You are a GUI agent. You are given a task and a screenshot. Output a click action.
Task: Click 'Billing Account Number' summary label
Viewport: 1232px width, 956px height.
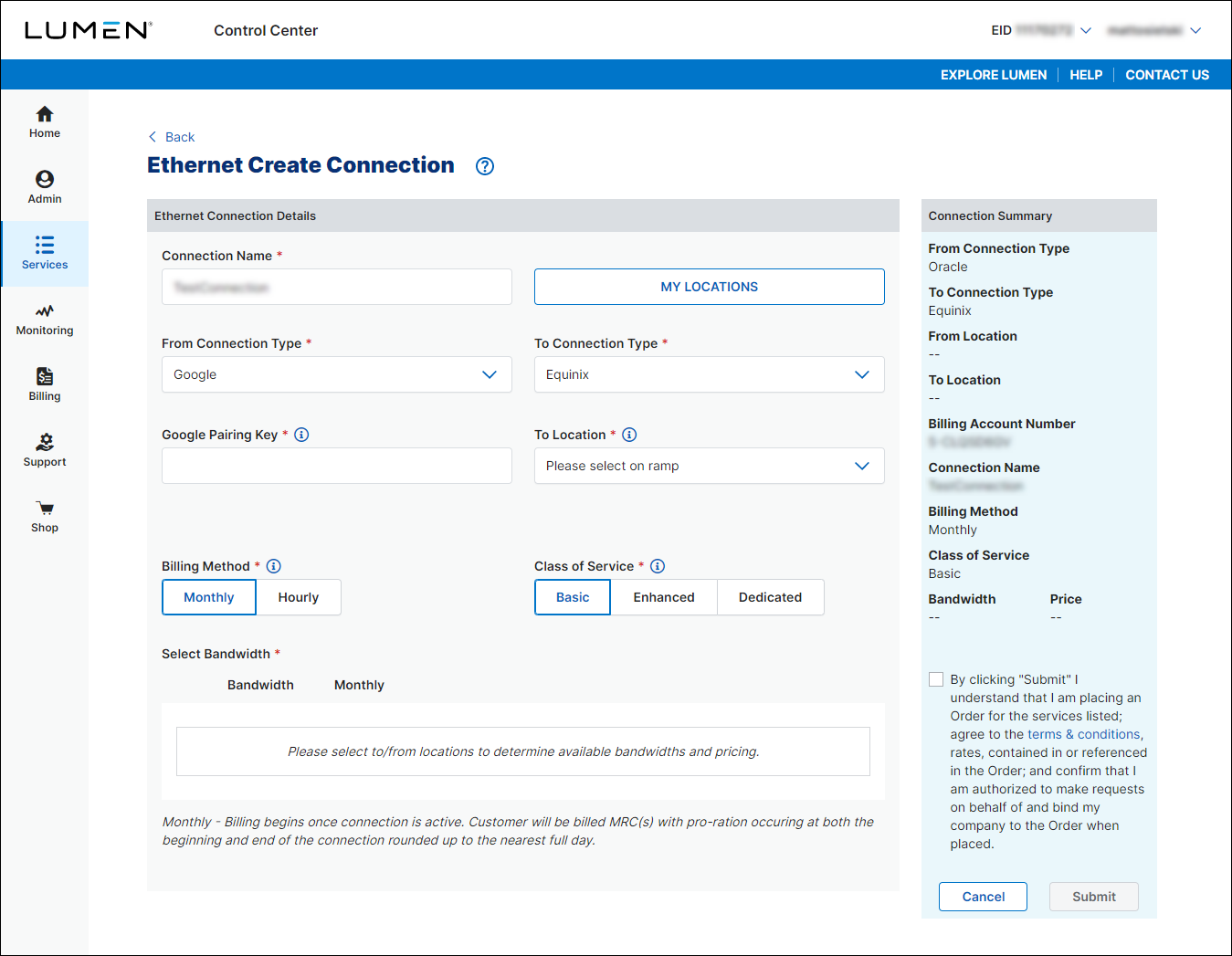point(1002,424)
